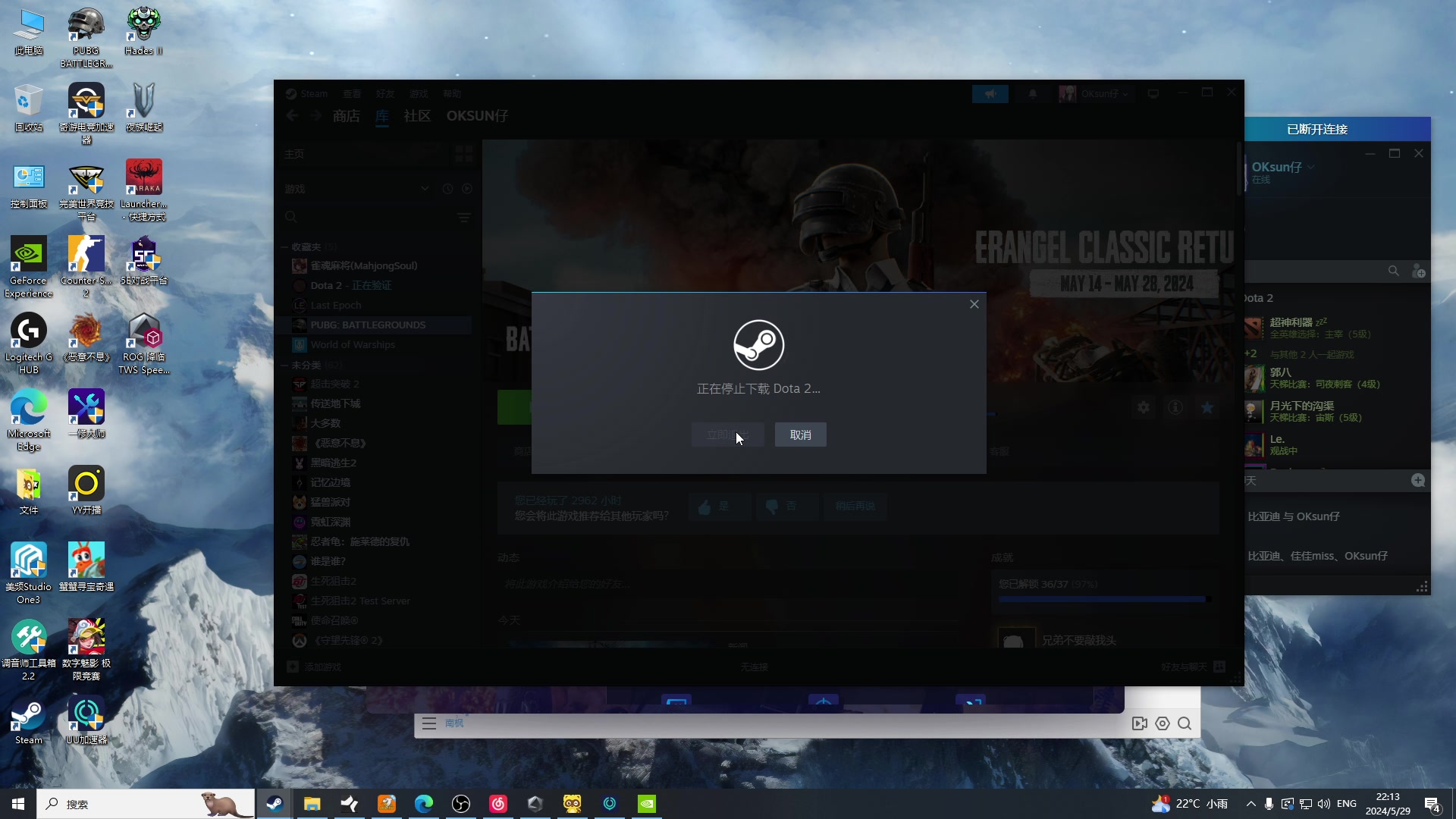
Task: Expand OKsun仔 status dropdown in friends window
Action: pyautogui.click(x=1311, y=168)
